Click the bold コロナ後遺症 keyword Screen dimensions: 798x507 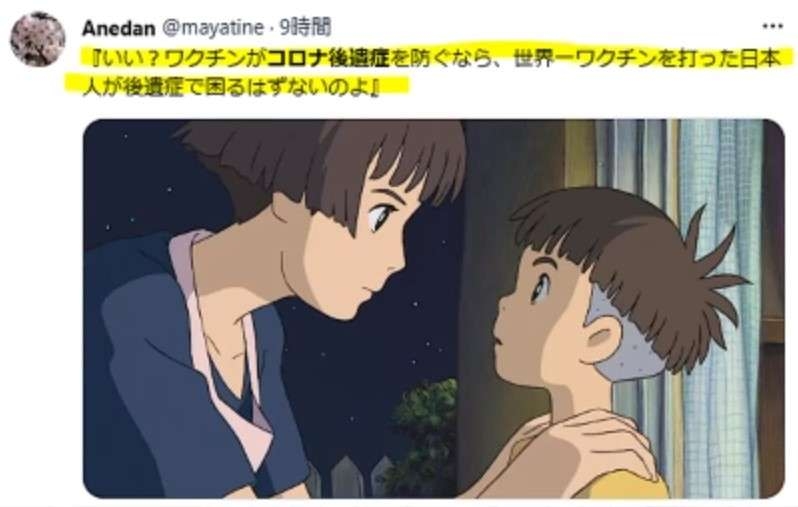point(328,59)
